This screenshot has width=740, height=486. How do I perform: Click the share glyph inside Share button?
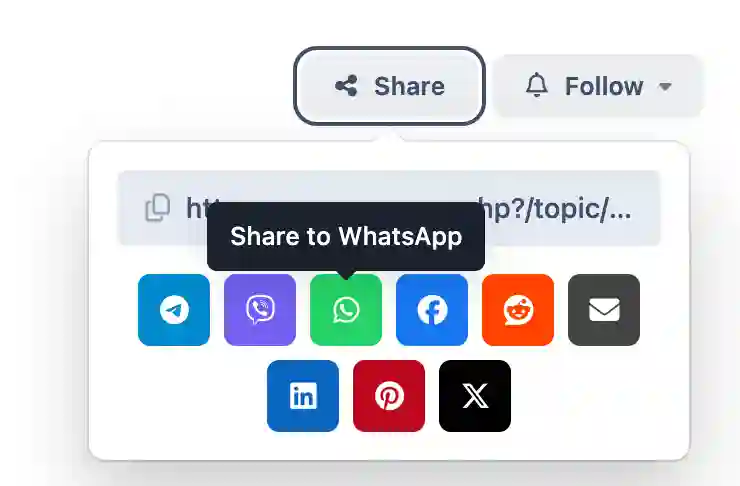pos(346,86)
